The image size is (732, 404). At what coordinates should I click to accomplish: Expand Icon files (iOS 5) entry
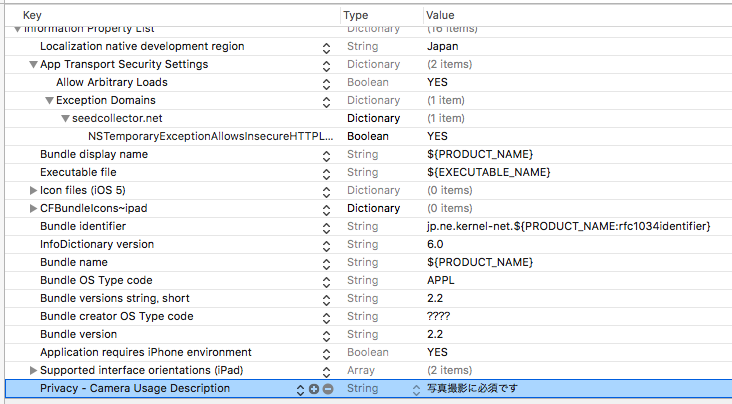33,191
